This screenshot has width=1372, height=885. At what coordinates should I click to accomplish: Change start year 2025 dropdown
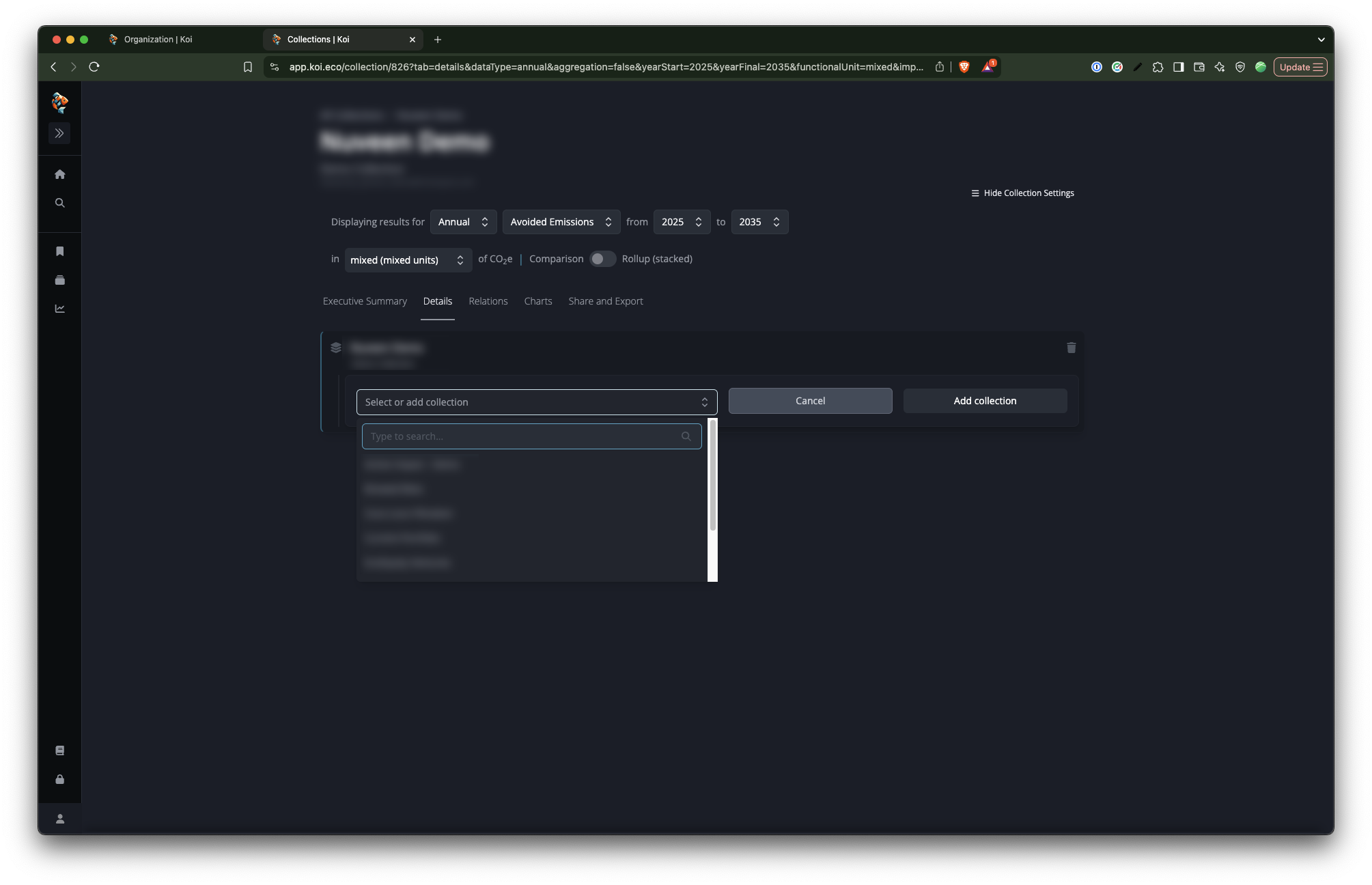(681, 222)
